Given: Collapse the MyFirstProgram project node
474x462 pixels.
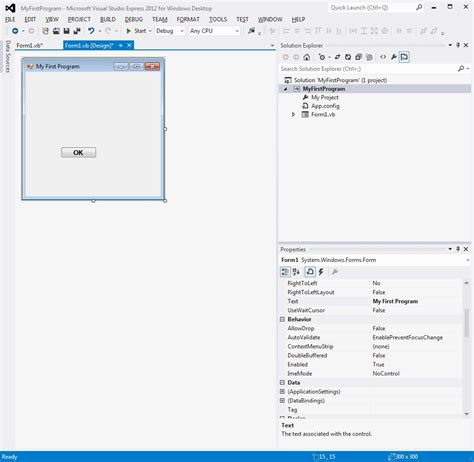Looking at the screenshot, I should click(285, 89).
